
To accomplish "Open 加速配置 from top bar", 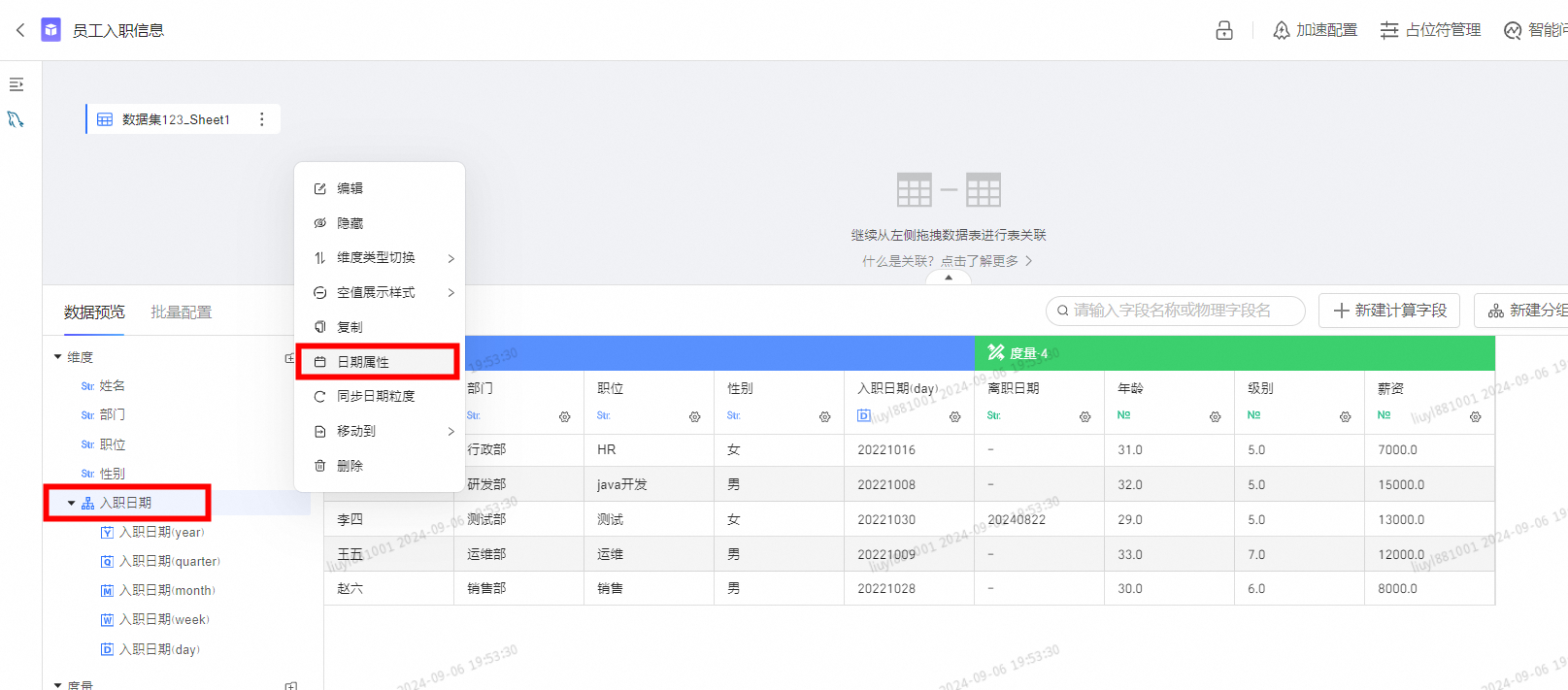I will pos(1316,30).
